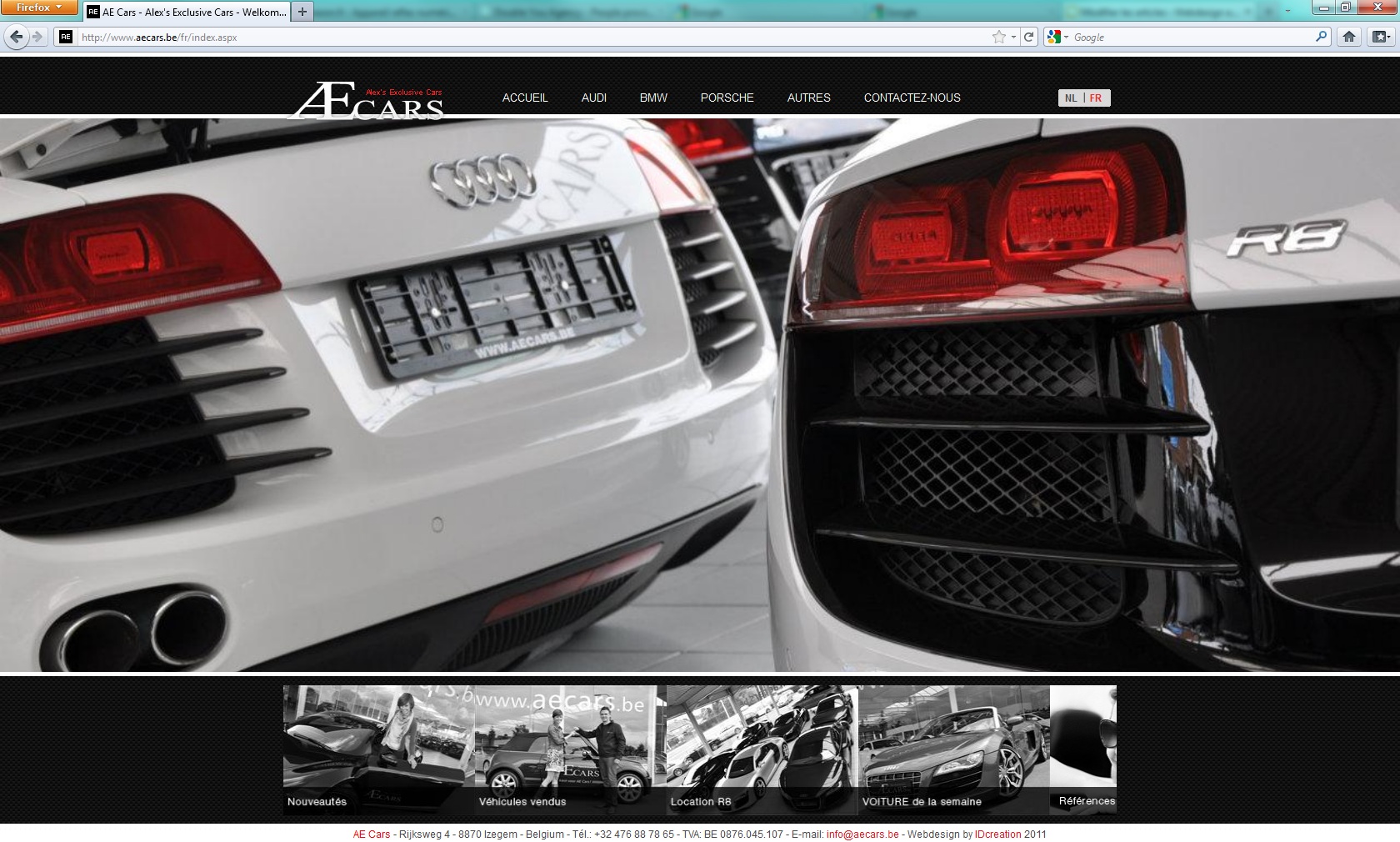This screenshot has height=842, width=1400.
Task: Open the PORSCHE menu item
Action: (727, 98)
